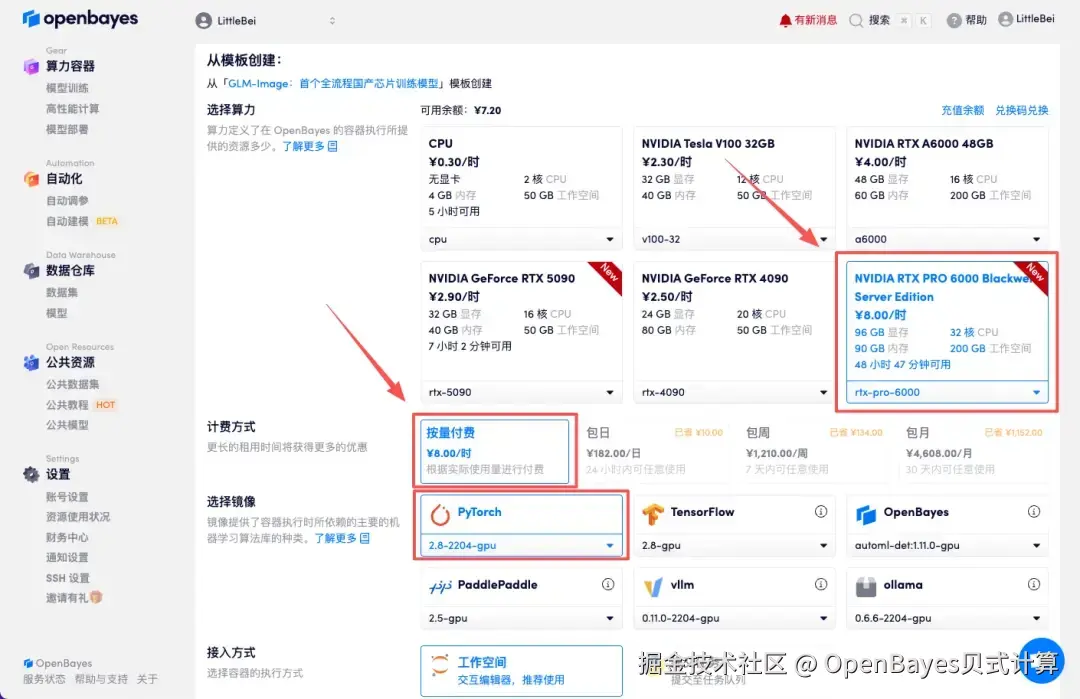Click the 公共资源 sidebar icon

tap(31, 362)
